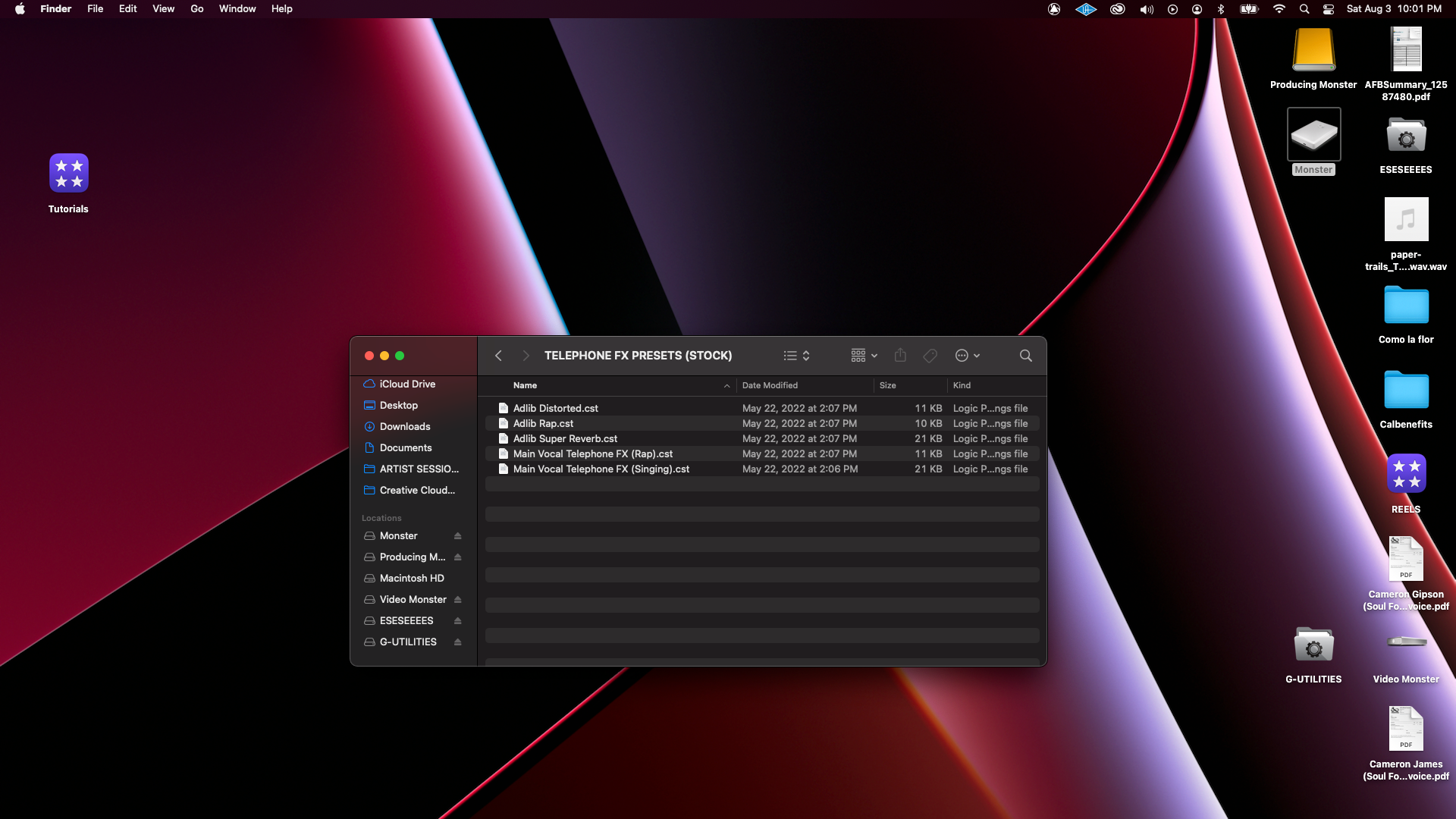Image resolution: width=1456 pixels, height=819 pixels.
Task: Open iCloud Drive from sidebar
Action: click(407, 384)
